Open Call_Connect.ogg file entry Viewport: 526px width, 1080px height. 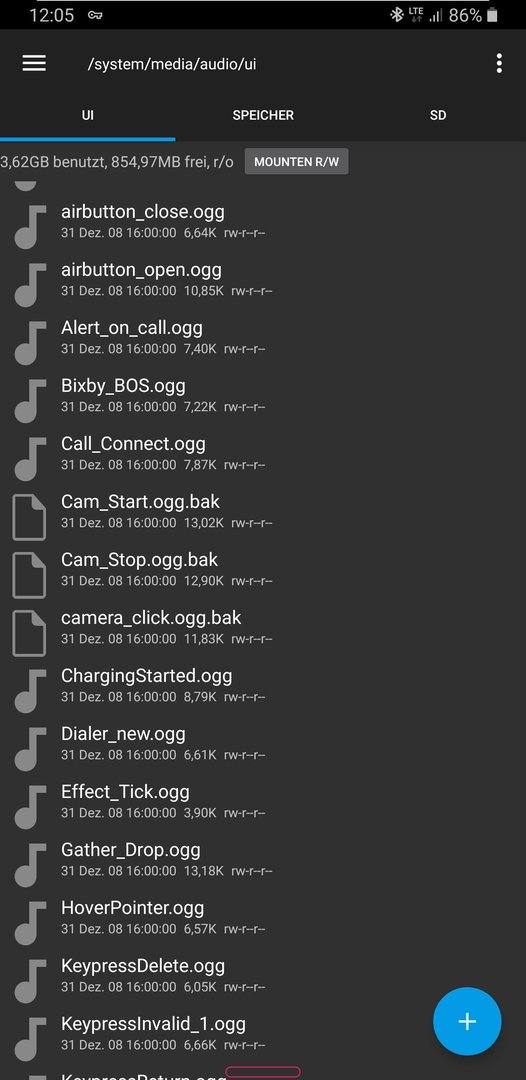[263, 453]
